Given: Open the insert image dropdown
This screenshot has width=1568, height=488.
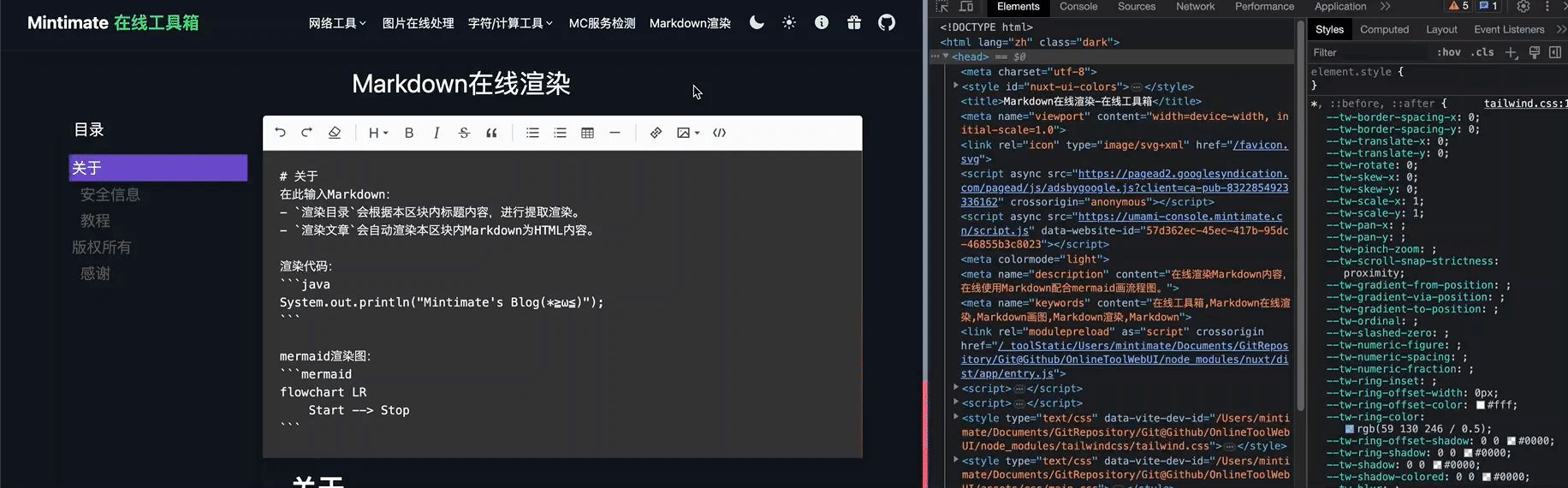Looking at the screenshot, I should 688,133.
